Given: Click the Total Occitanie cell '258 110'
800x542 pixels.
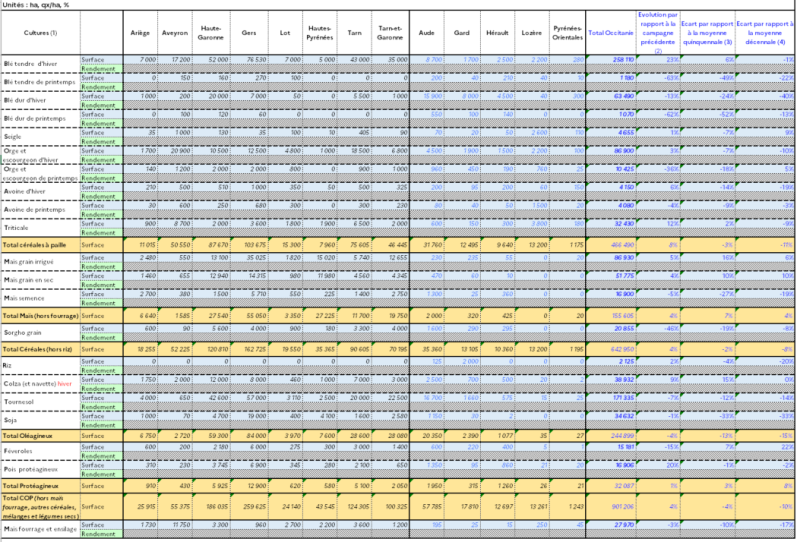Looking at the screenshot, I should (623, 60).
